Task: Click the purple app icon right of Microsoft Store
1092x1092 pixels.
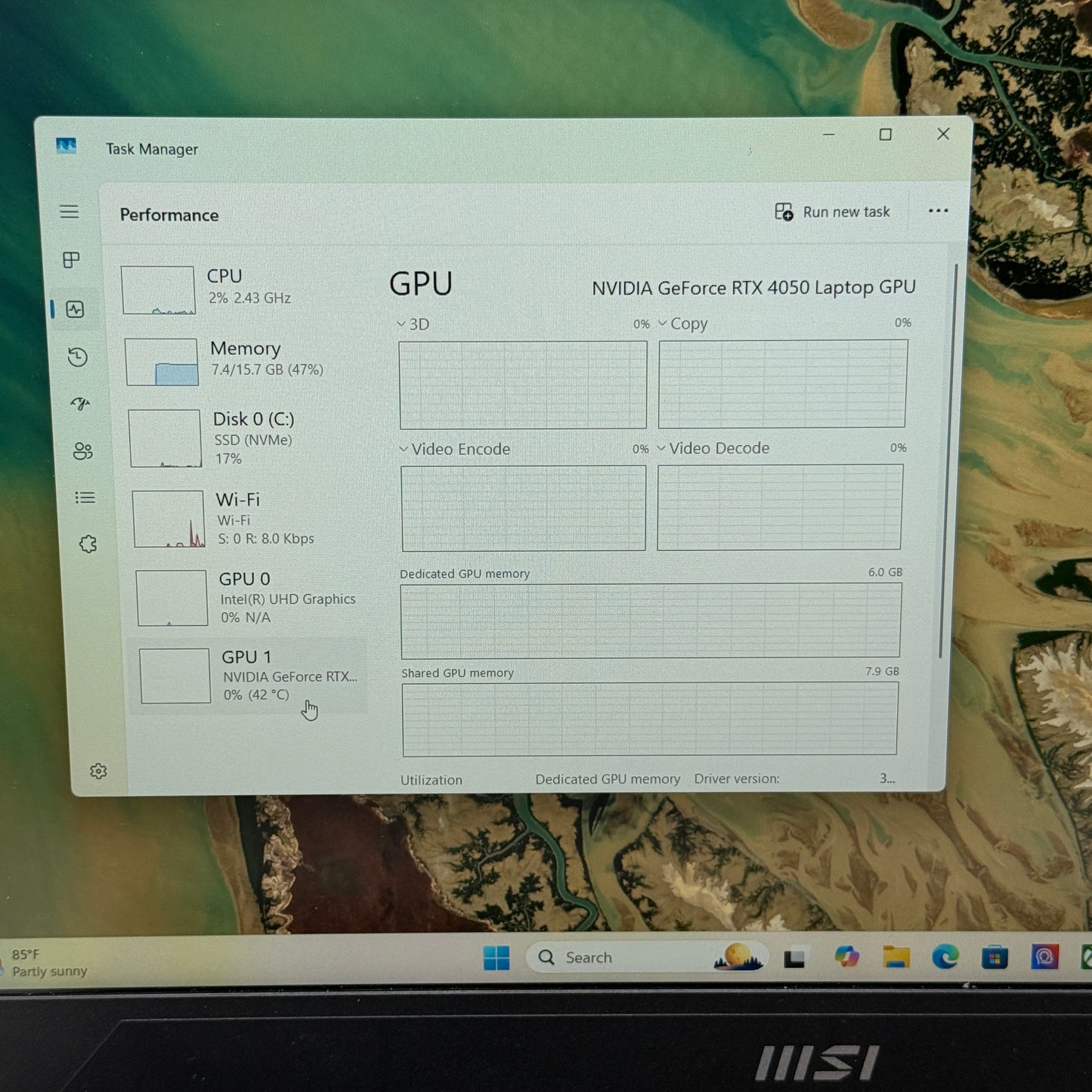Action: (x=1044, y=957)
